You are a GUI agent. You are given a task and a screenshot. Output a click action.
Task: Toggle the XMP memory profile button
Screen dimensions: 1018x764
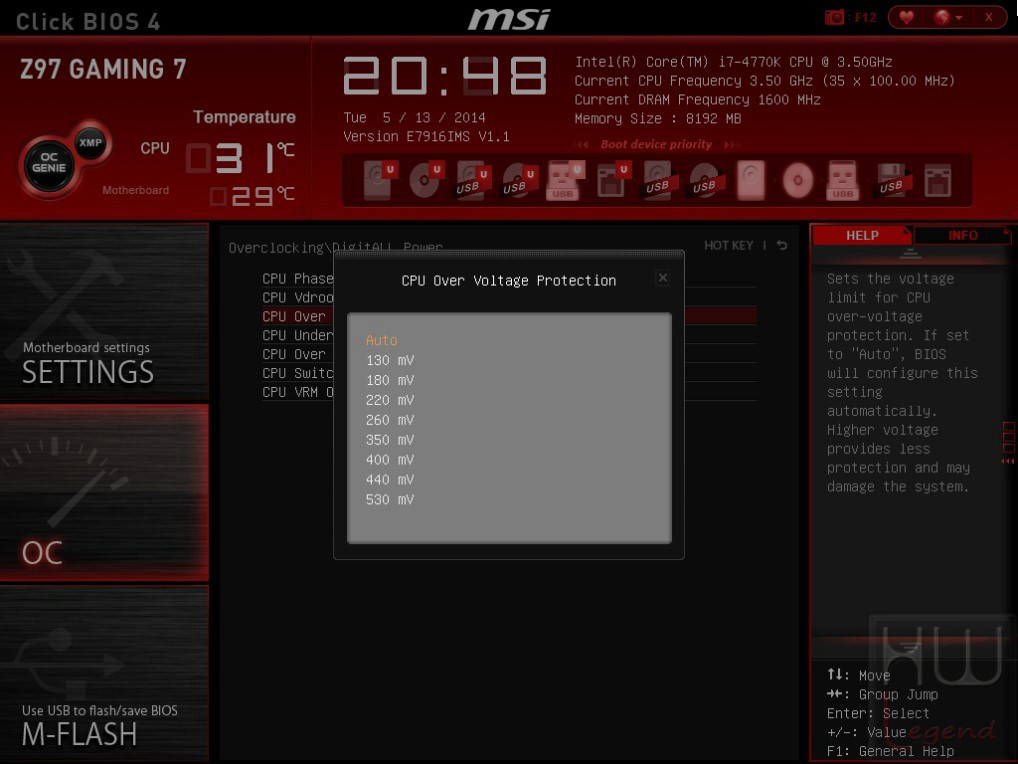(x=90, y=142)
